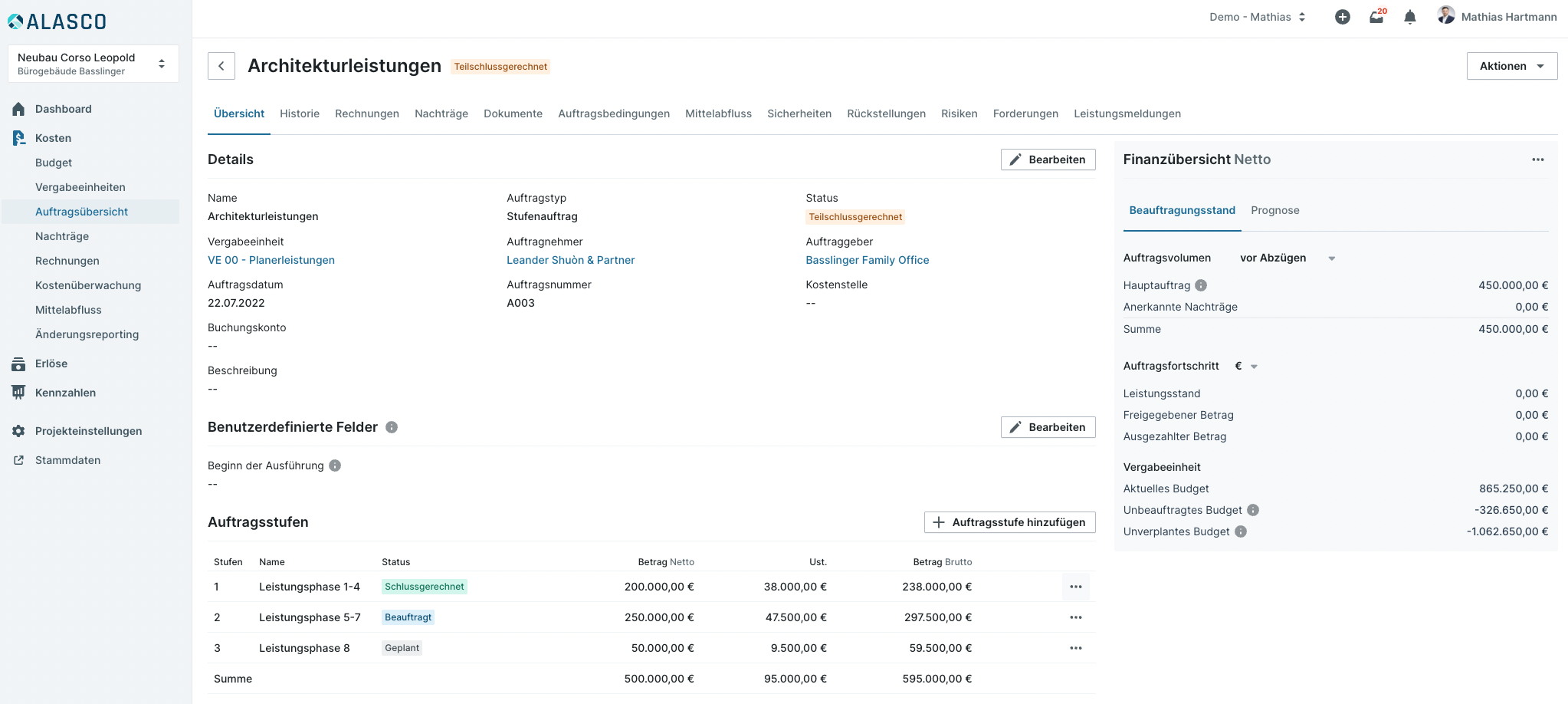Open Änderungsreporting in the sidebar

87,334
